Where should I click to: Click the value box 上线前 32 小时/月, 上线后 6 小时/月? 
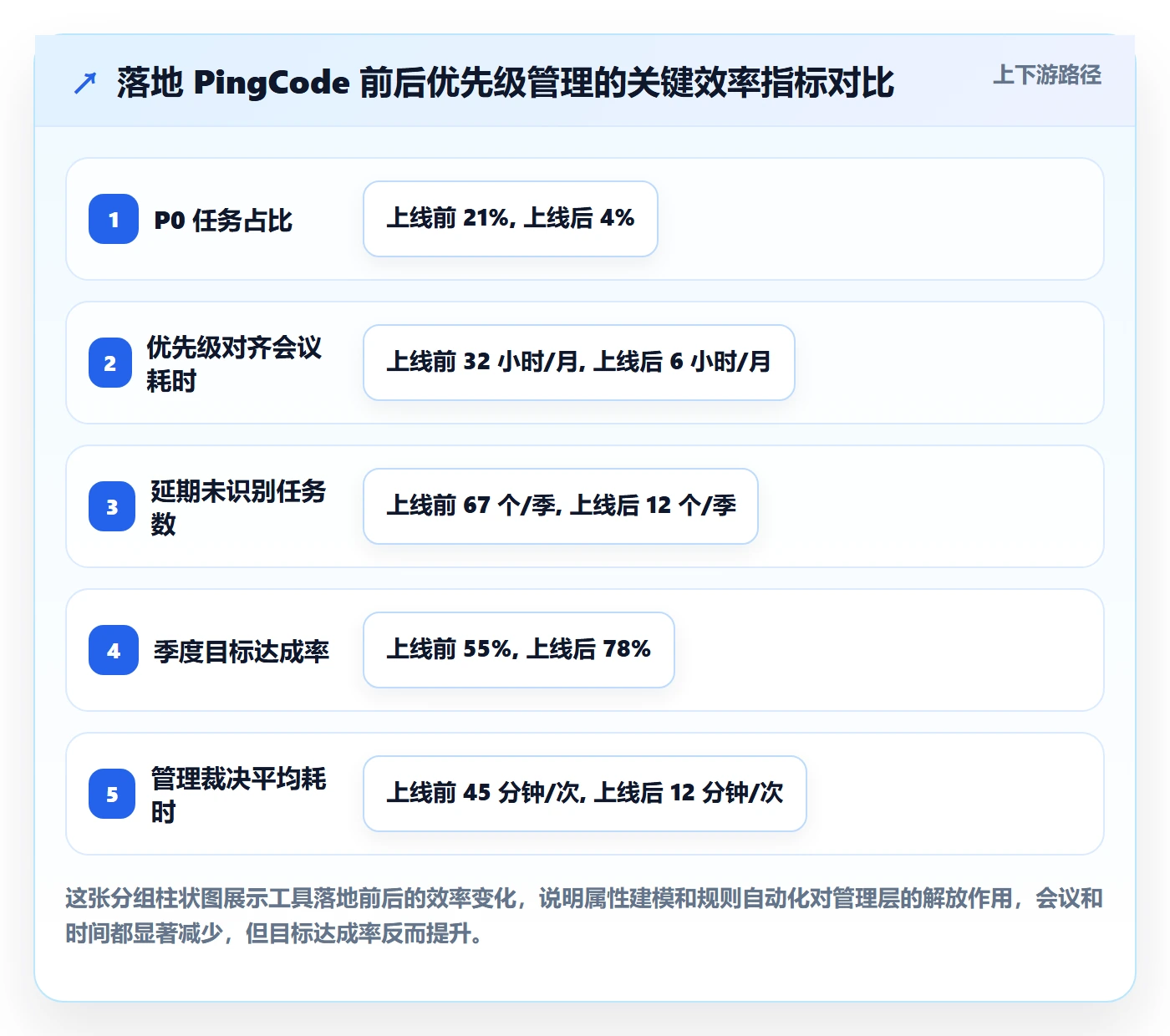pyautogui.click(x=579, y=363)
